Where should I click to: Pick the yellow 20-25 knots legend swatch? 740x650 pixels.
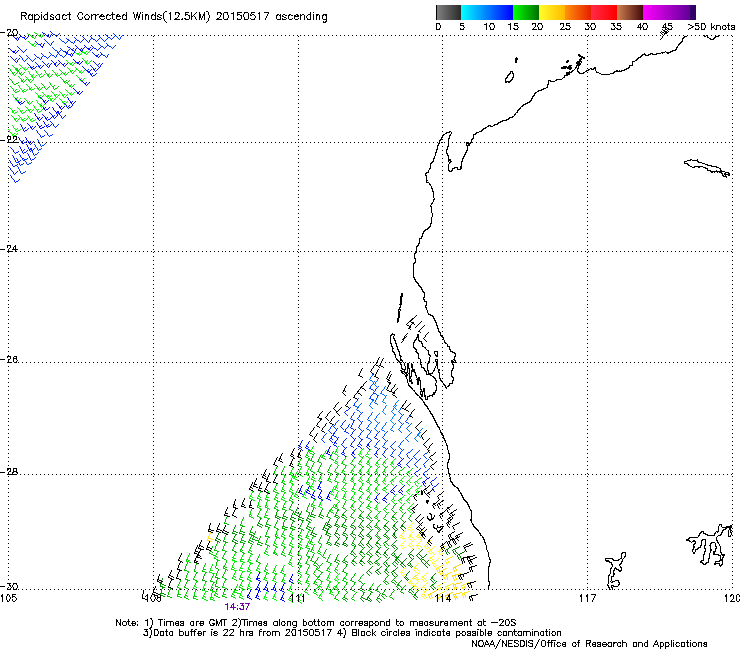[x=552, y=12]
